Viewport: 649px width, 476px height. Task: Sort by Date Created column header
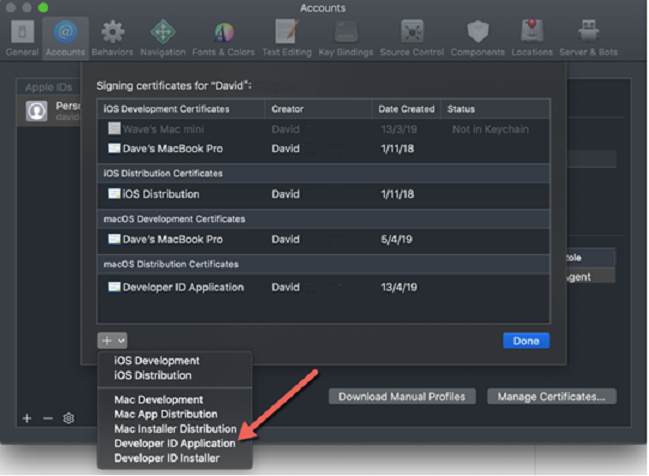406,109
